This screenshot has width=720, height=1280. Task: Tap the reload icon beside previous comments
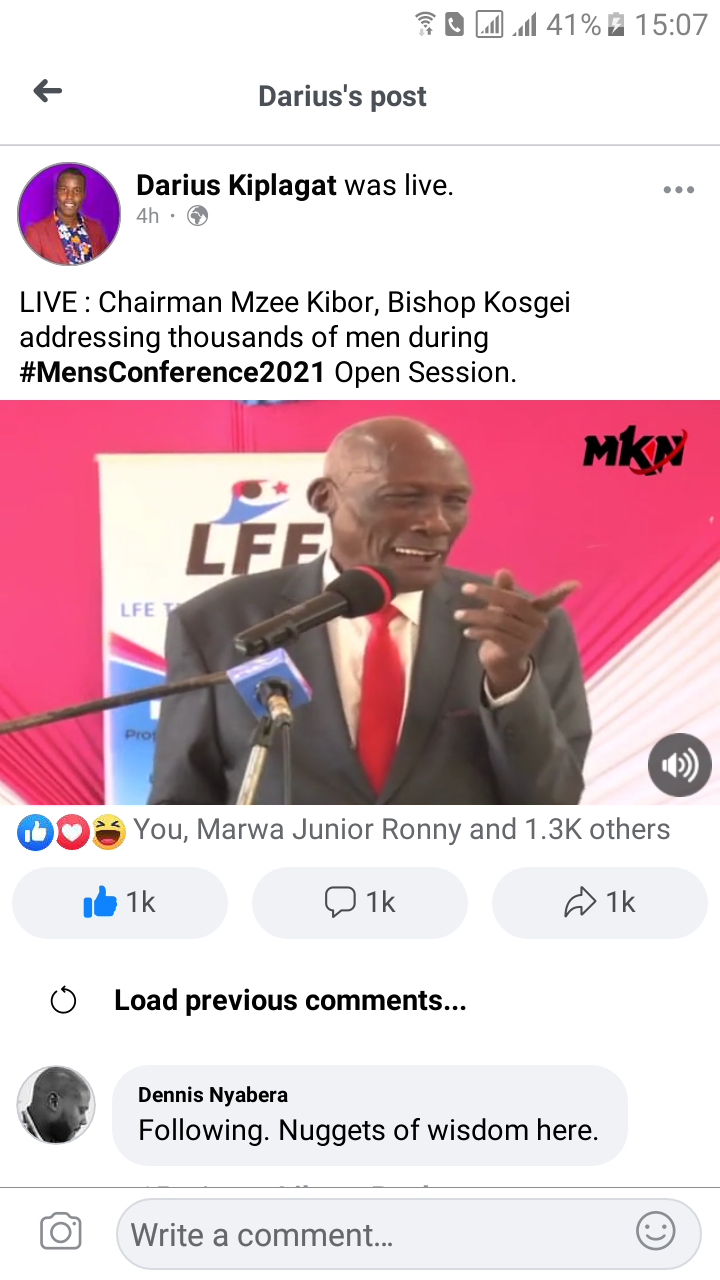point(63,1000)
